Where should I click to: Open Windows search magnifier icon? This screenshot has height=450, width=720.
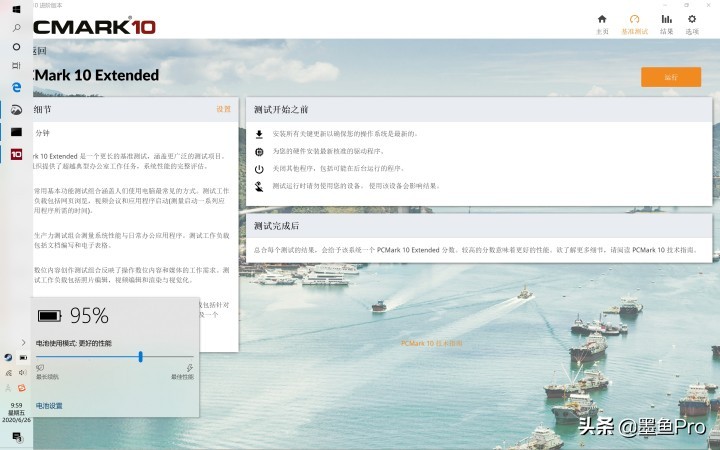pos(16,28)
